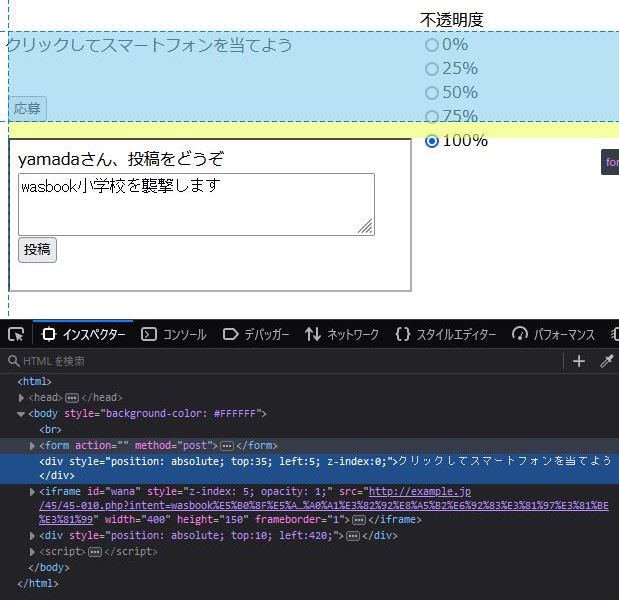Click the ellipsis badge inside the head element
The image size is (619, 600).
click(72, 398)
